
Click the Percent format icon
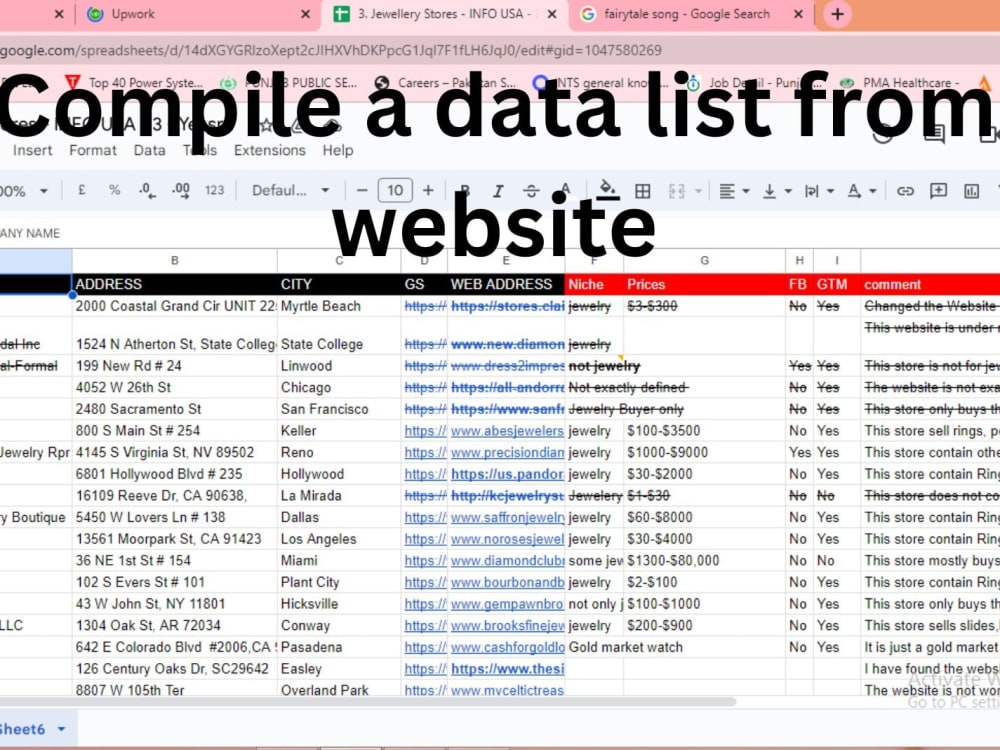pos(113,190)
